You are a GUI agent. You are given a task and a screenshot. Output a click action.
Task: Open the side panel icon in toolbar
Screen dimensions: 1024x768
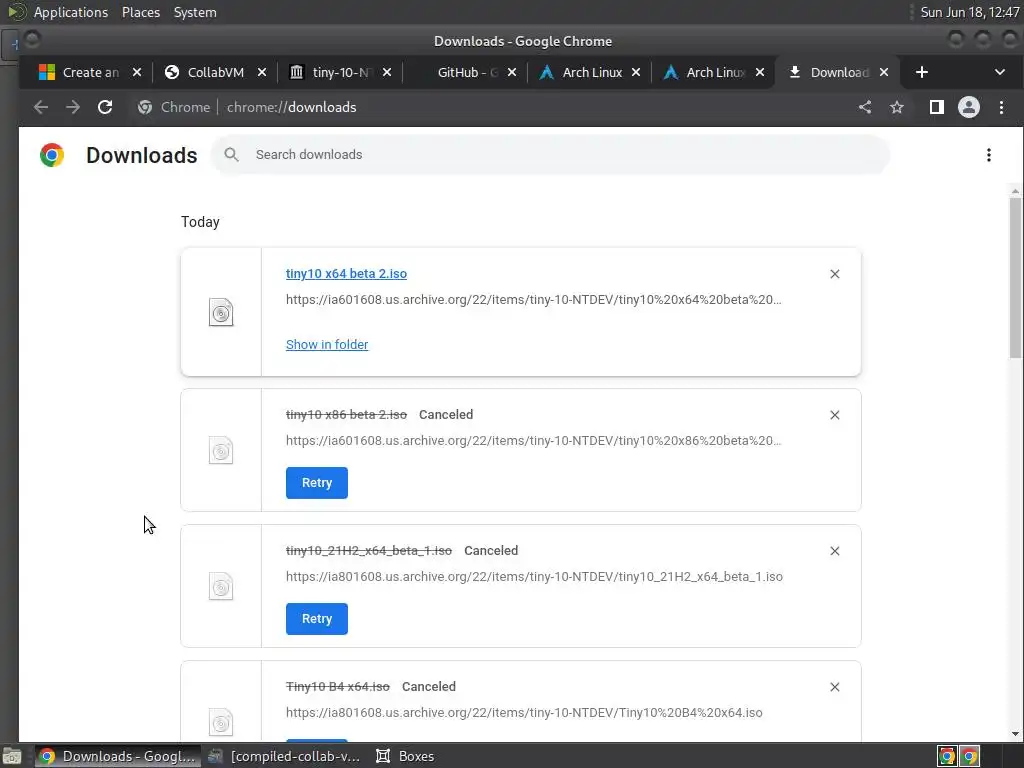(936, 107)
